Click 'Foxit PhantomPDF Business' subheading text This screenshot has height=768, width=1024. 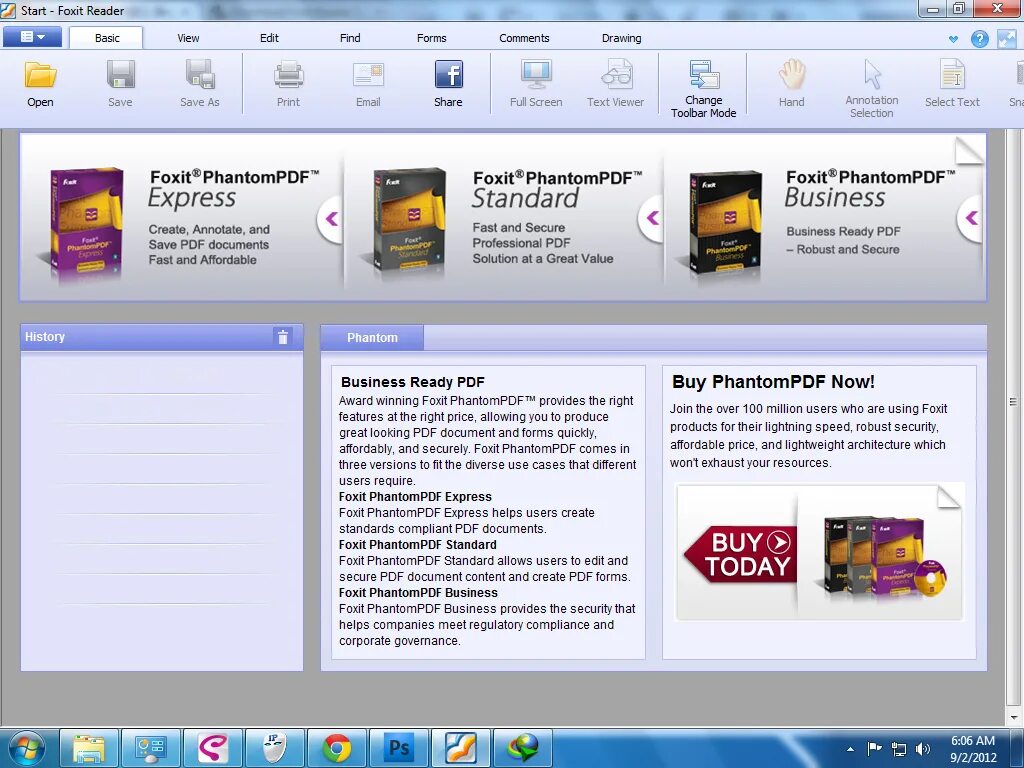(418, 593)
